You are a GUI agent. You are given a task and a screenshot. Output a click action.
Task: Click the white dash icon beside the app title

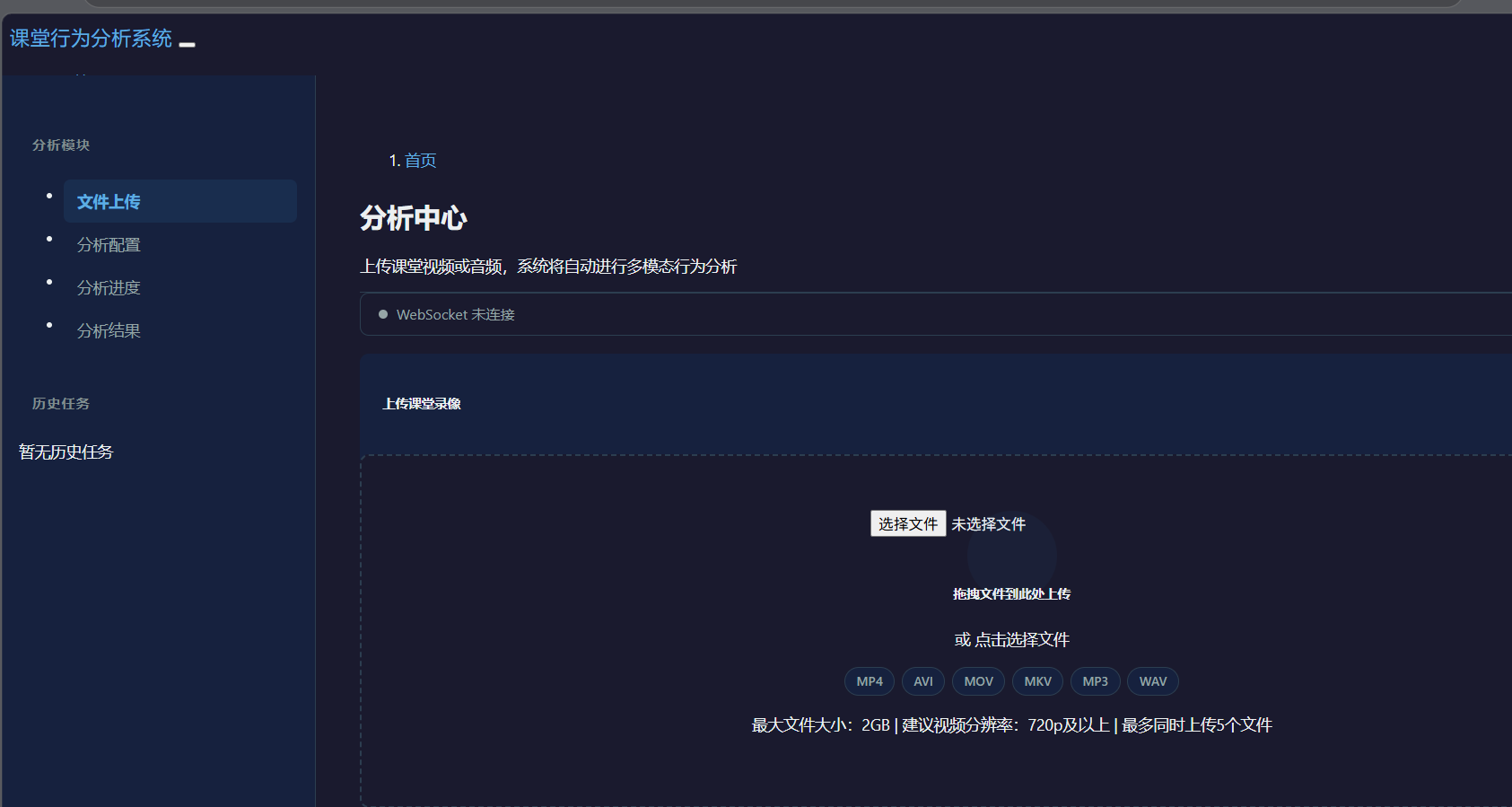(187, 44)
